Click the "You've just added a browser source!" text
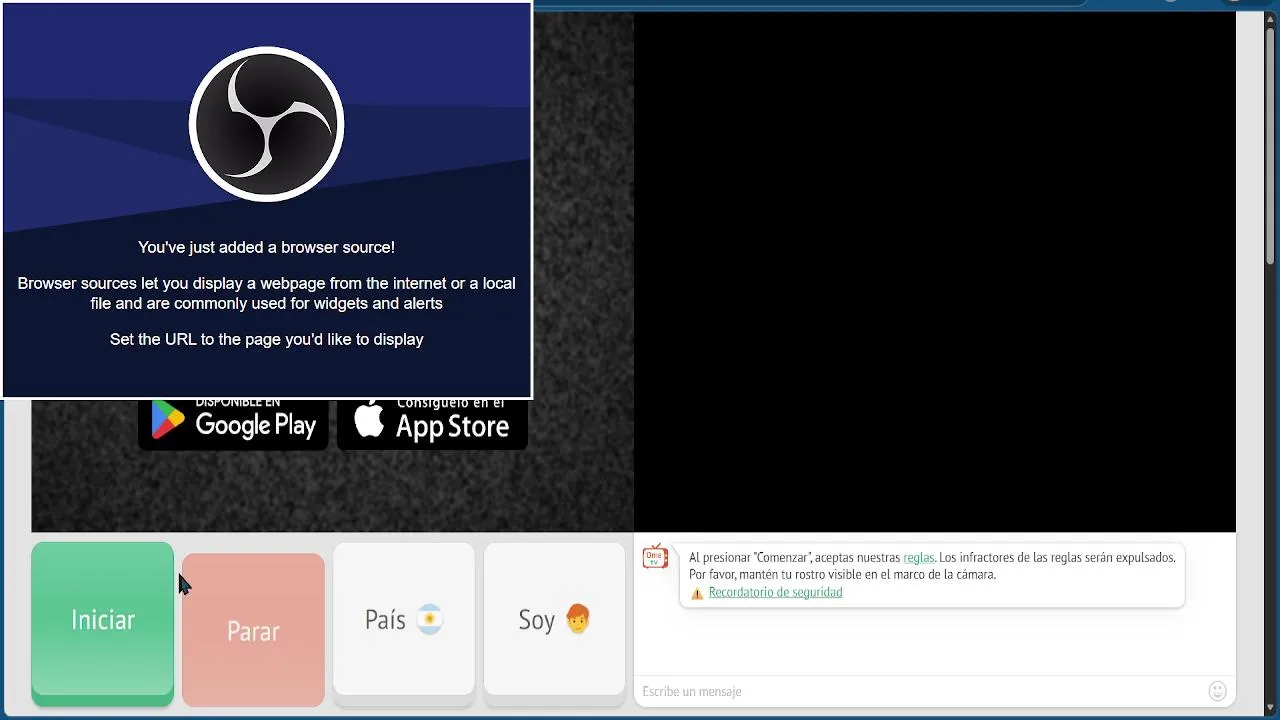 pos(266,247)
